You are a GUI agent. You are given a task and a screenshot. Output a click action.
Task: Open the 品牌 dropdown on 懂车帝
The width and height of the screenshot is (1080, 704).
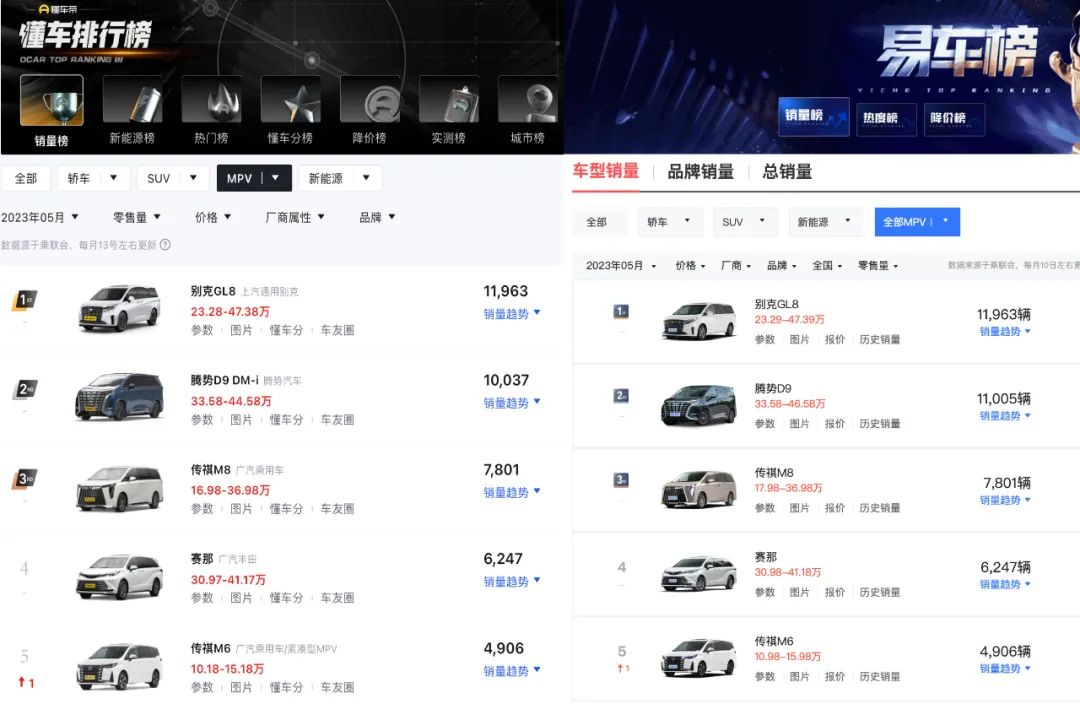click(377, 218)
